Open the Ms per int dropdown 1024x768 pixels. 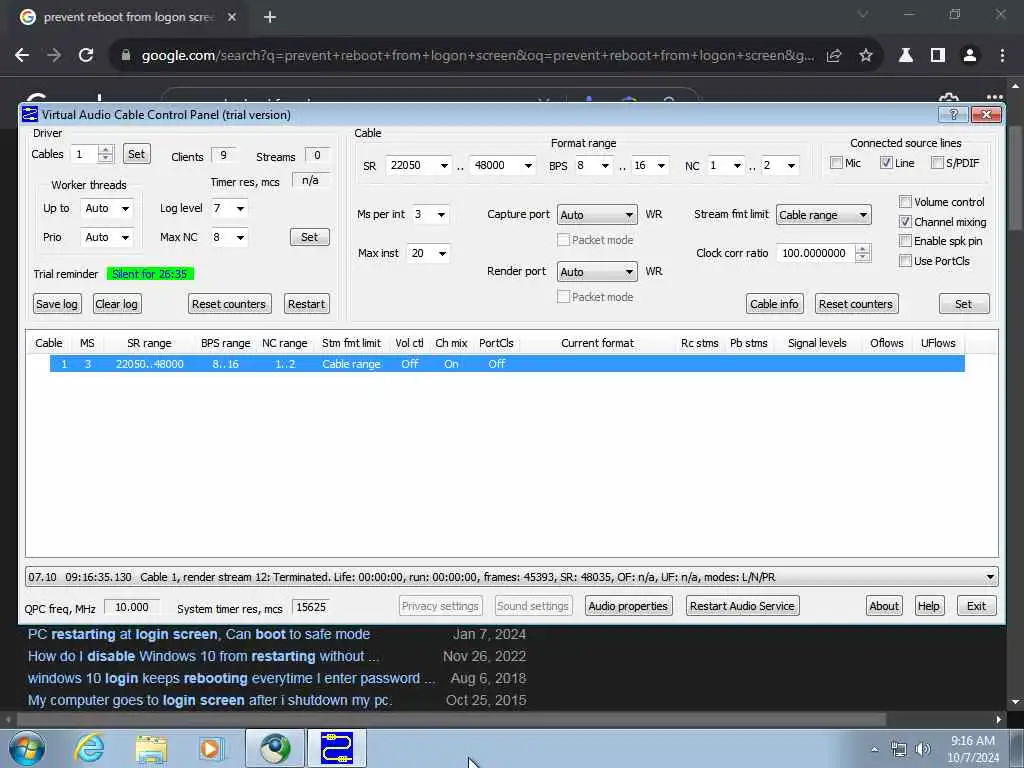click(x=441, y=215)
